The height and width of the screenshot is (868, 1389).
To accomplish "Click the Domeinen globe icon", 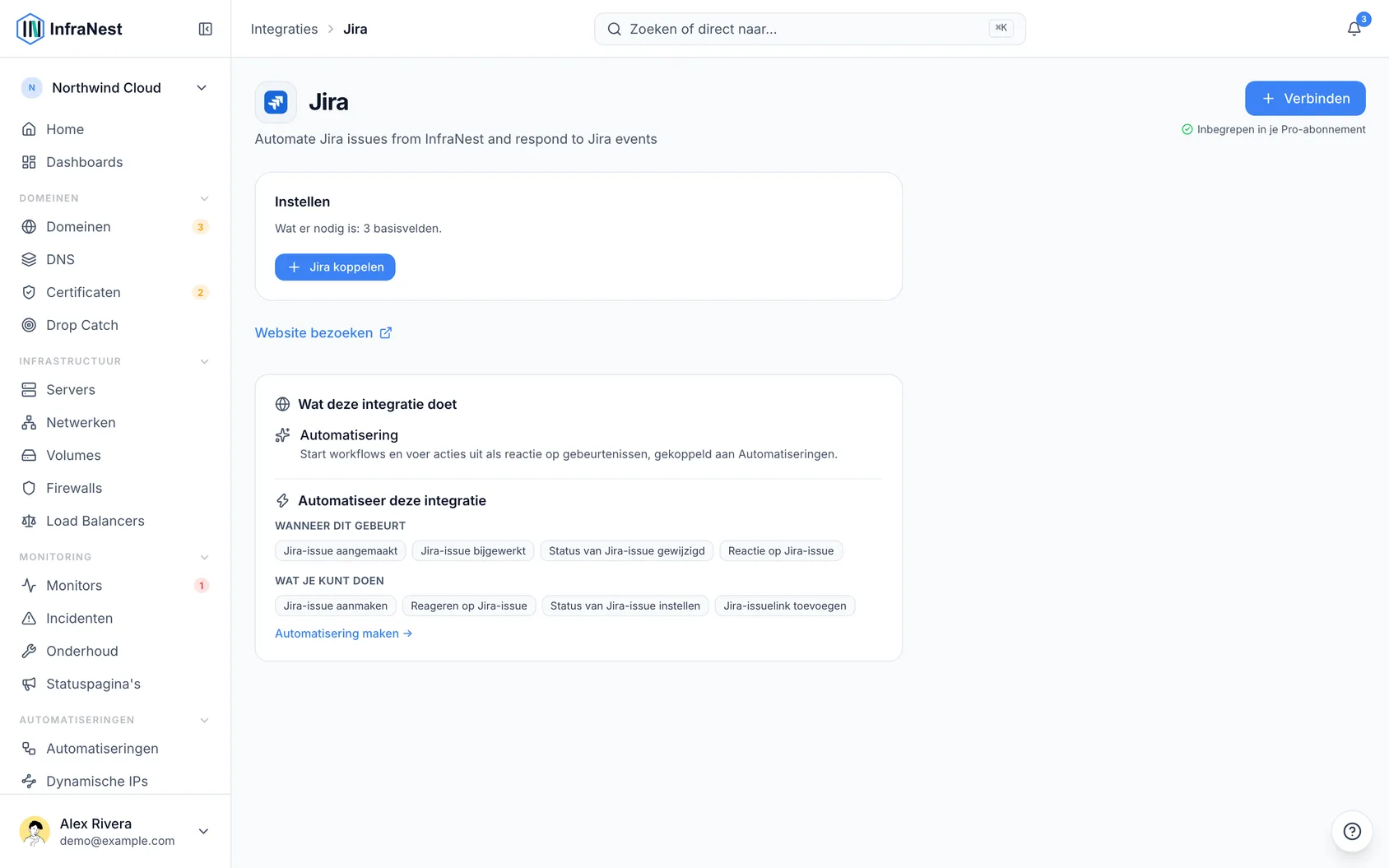I will tap(29, 226).
